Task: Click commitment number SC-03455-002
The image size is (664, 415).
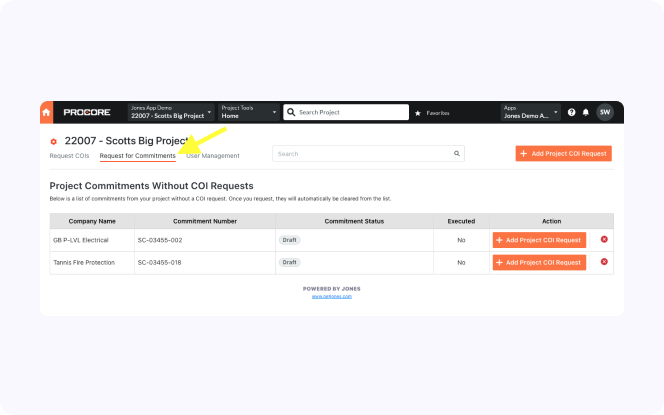Action: [x=160, y=240]
